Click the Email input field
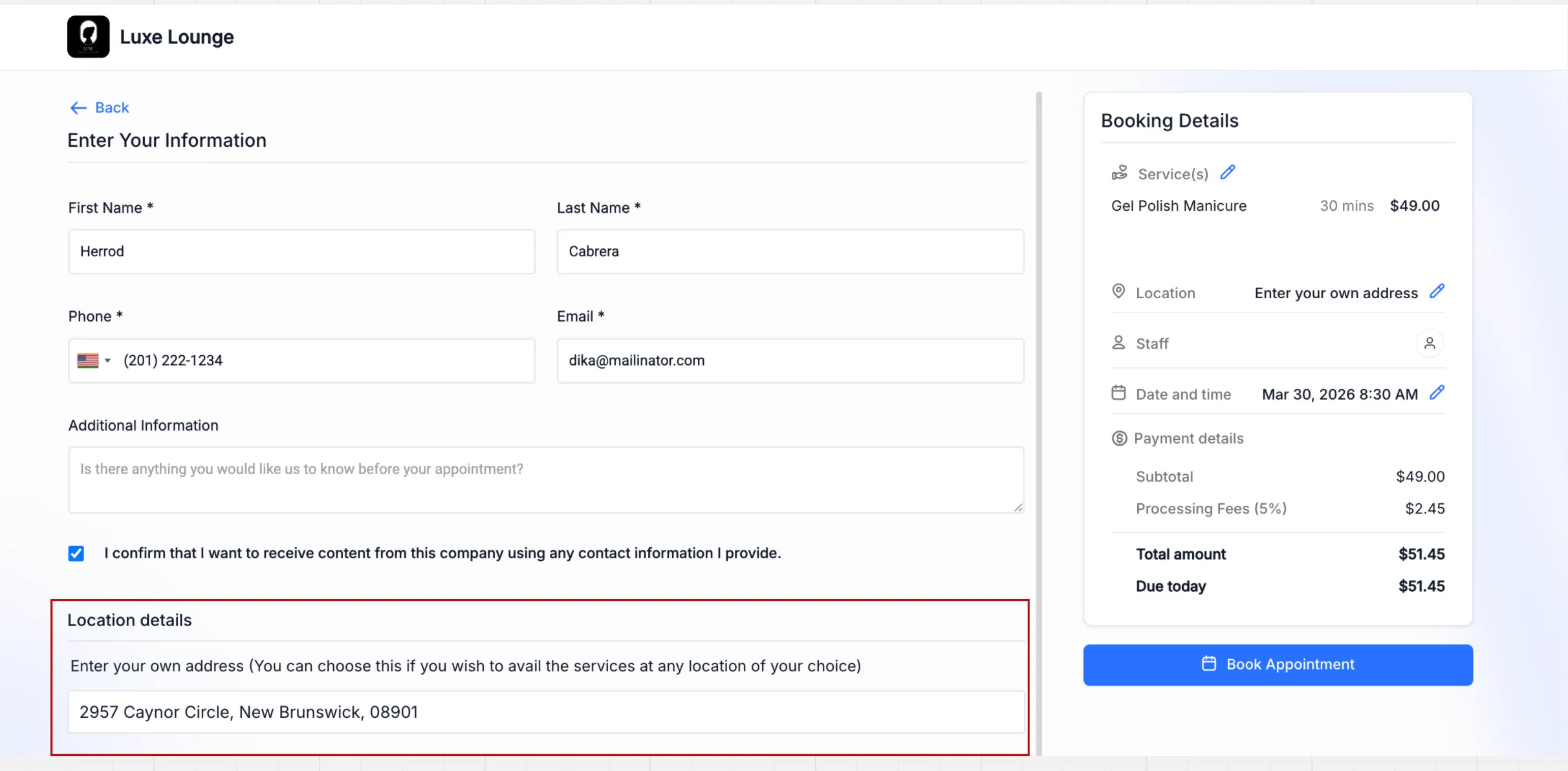The height and width of the screenshot is (771, 1568). 790,361
